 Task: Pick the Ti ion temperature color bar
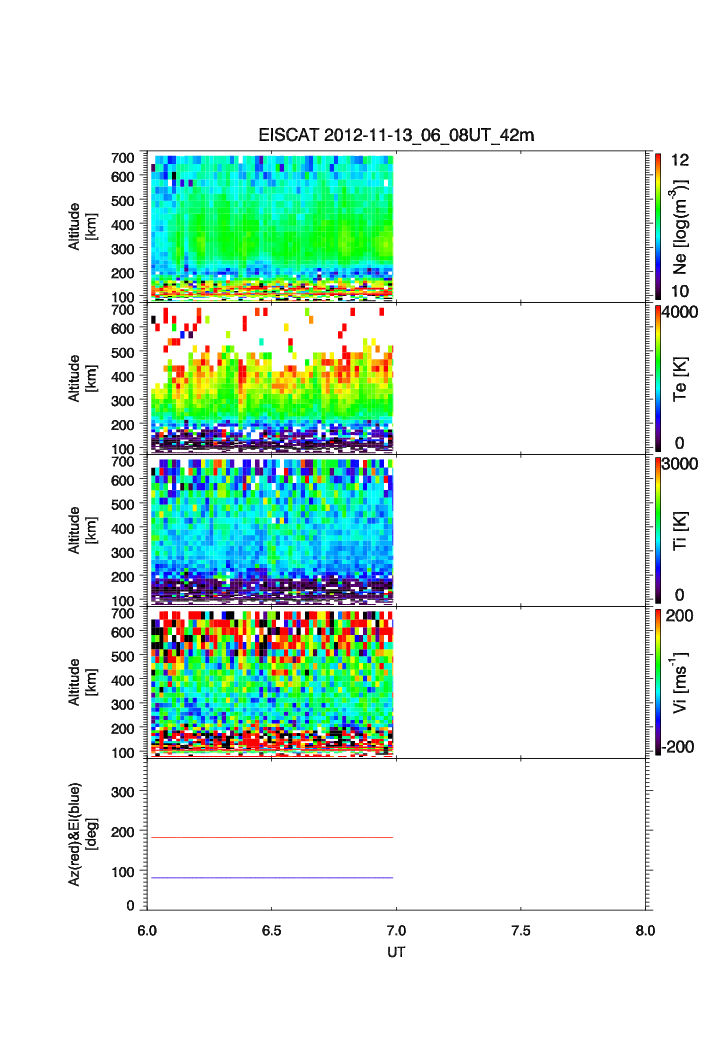(657, 530)
